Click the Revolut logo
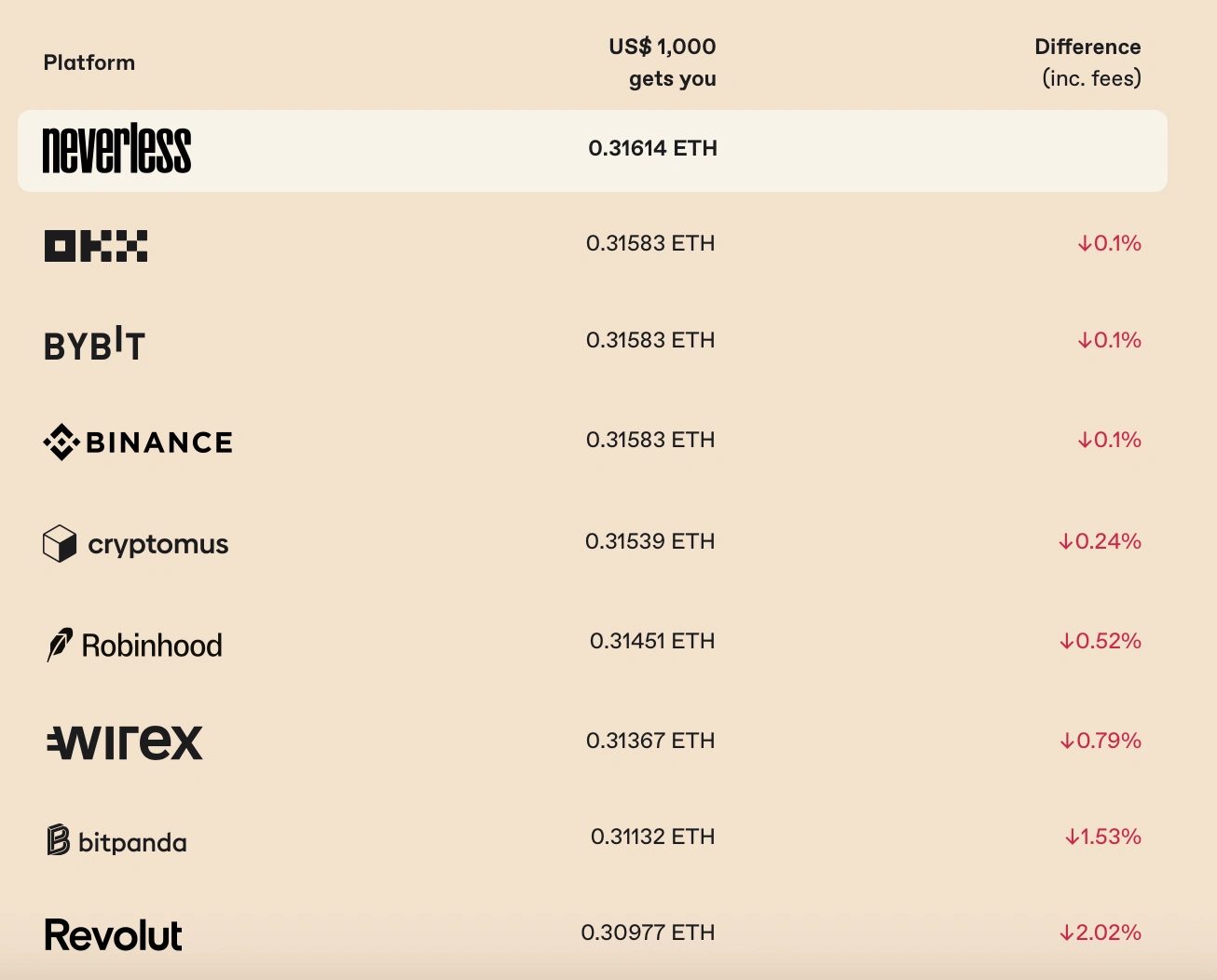This screenshot has width=1217, height=980. pos(114,935)
